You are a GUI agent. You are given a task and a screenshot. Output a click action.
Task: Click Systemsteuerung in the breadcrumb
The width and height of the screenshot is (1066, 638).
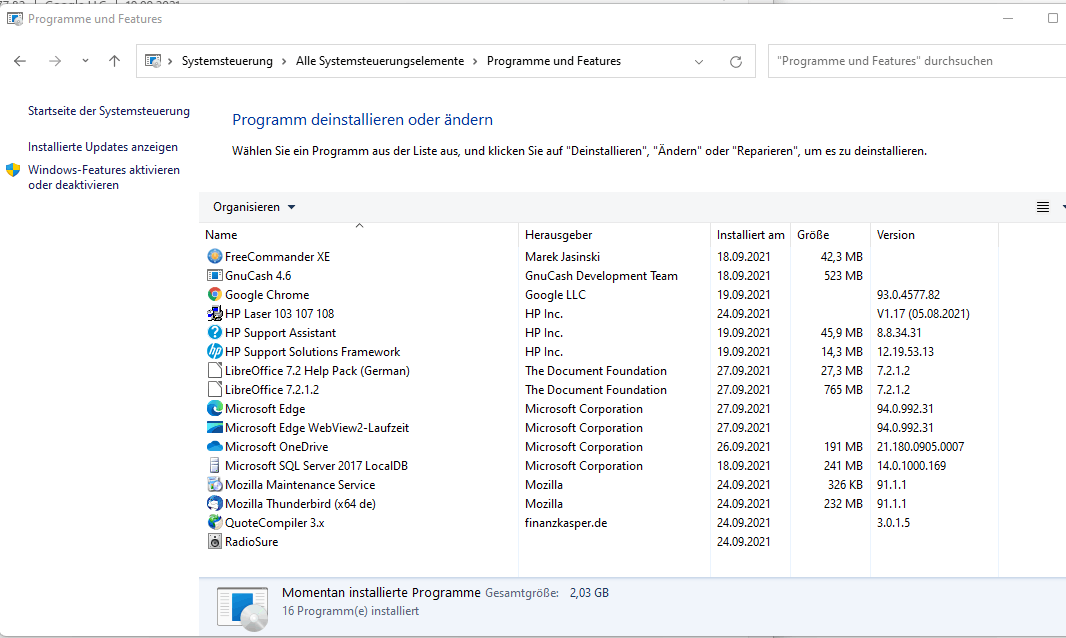[x=227, y=61]
